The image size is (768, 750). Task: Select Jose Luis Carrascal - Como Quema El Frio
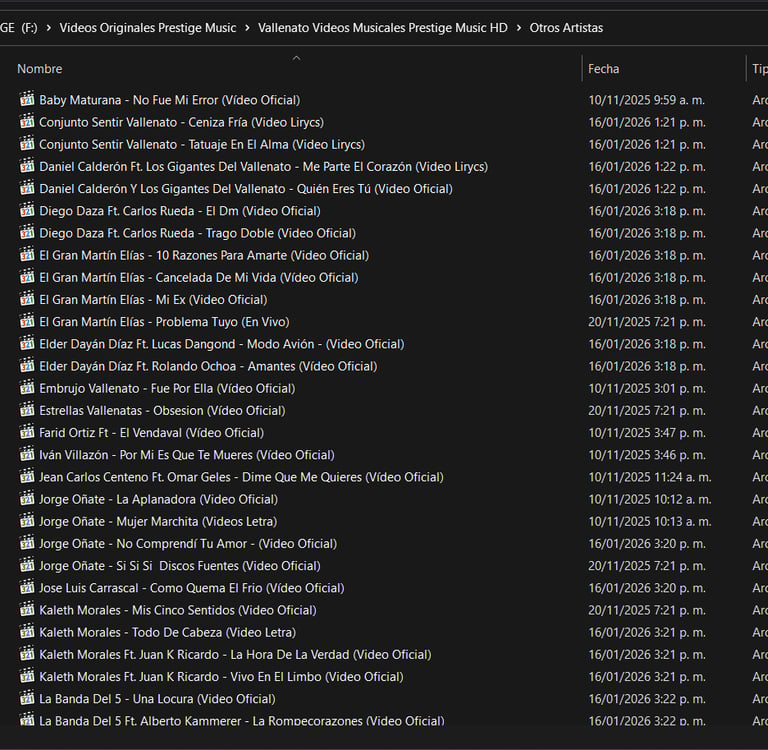tap(192, 588)
